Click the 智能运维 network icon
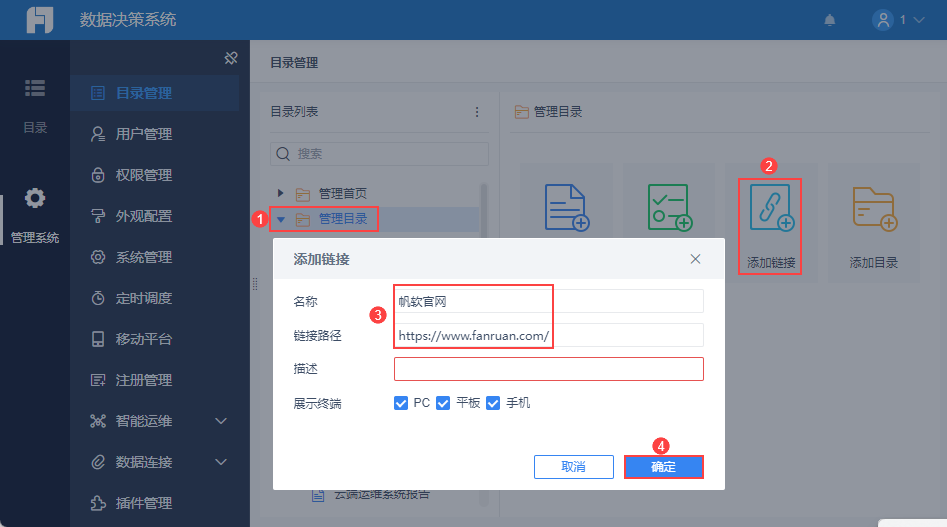Viewport: 947px width, 527px height. (98, 421)
